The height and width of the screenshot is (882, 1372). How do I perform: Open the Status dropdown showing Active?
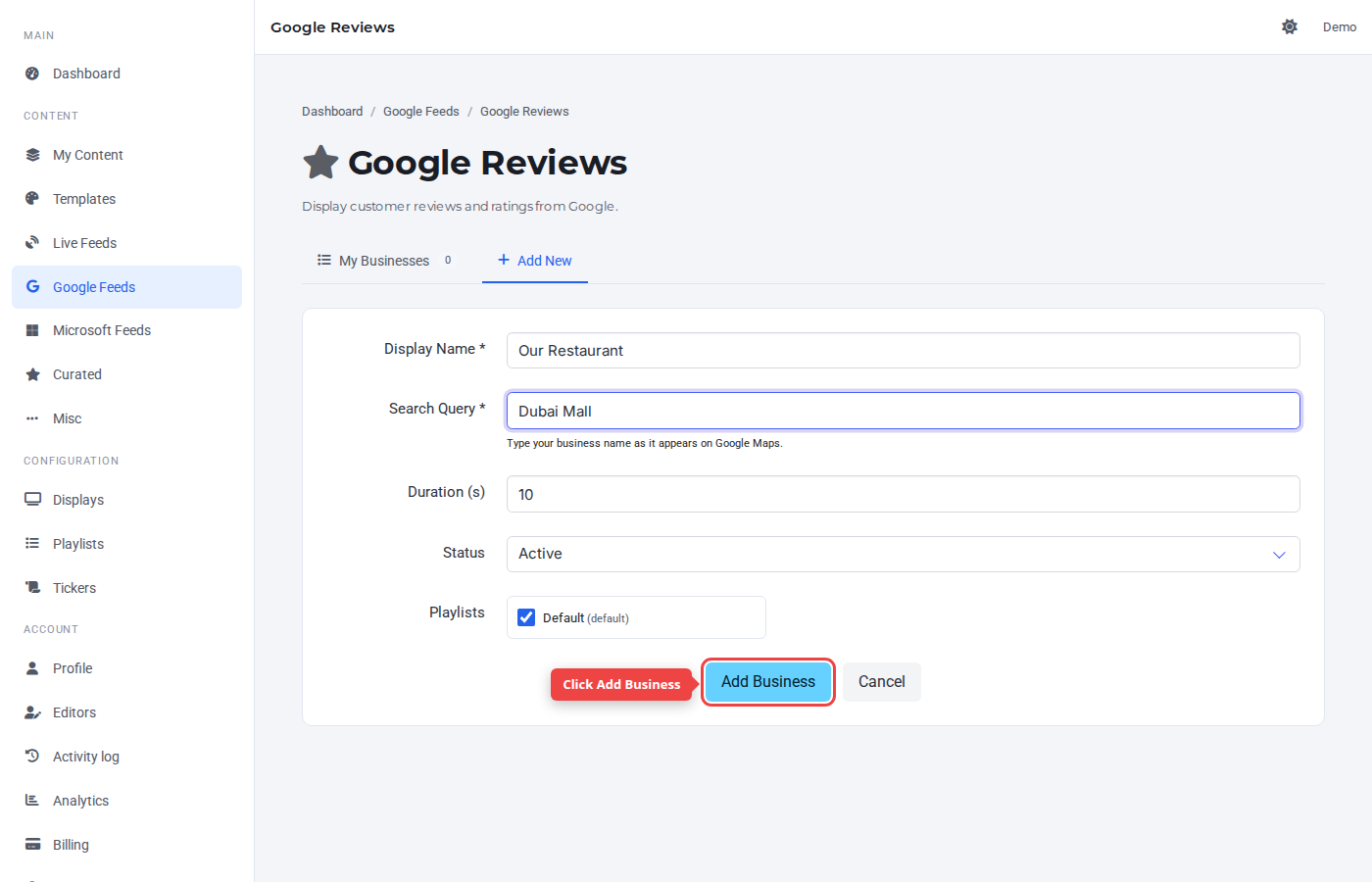[x=903, y=554]
